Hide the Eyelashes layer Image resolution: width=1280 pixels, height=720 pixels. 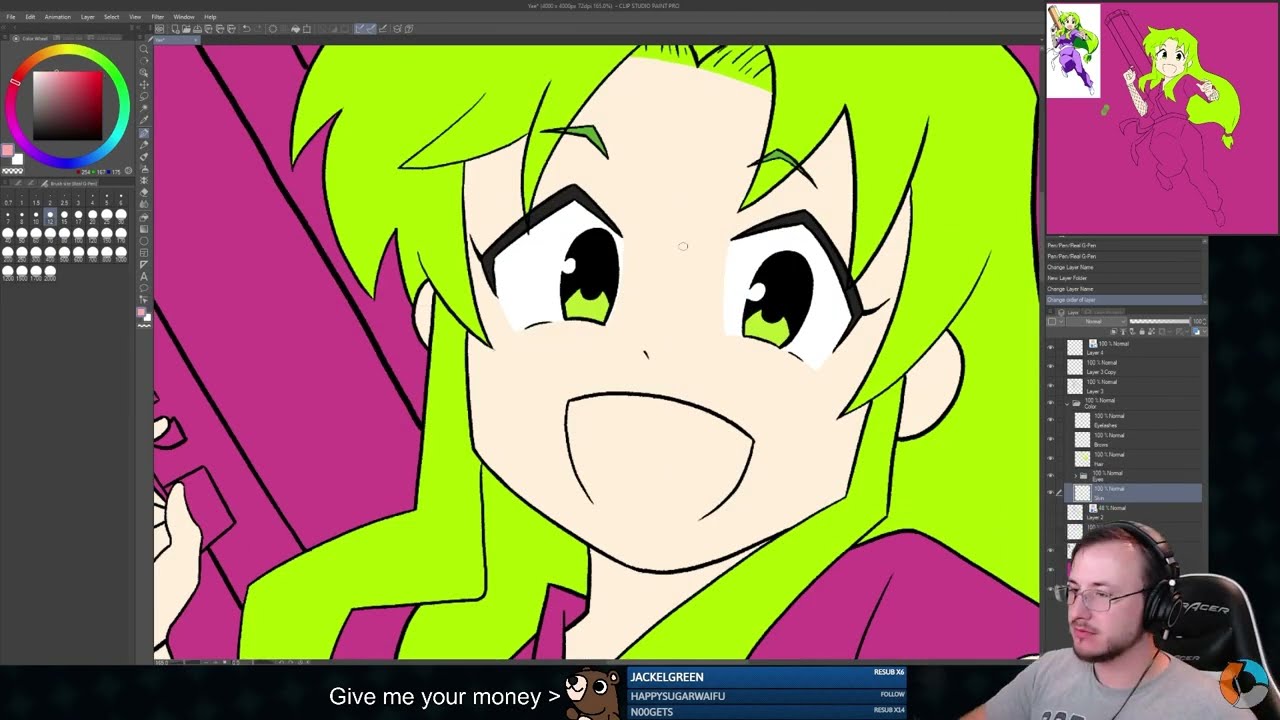[x=1050, y=420]
